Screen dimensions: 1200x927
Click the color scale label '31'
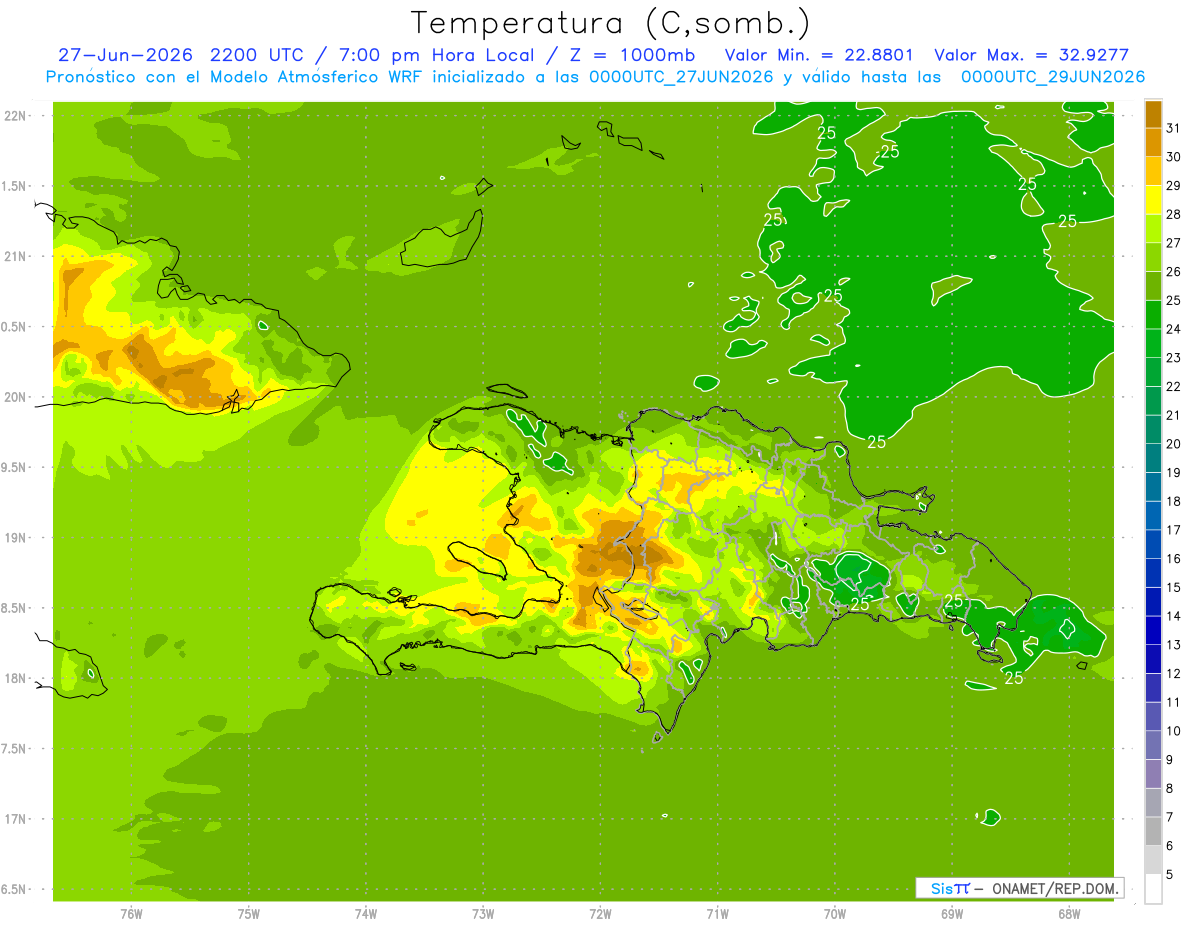click(x=1174, y=127)
